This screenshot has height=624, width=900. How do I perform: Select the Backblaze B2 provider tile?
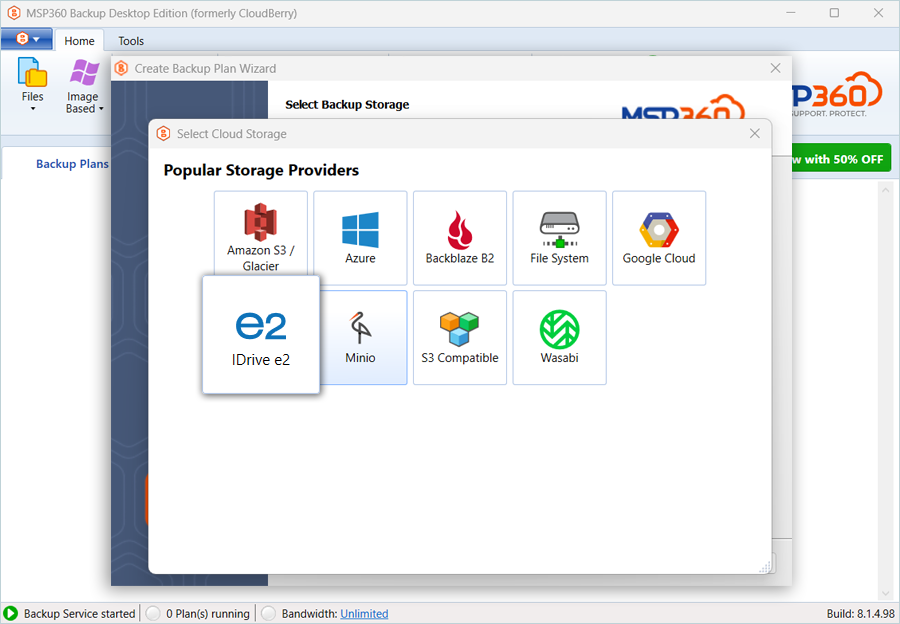click(460, 238)
